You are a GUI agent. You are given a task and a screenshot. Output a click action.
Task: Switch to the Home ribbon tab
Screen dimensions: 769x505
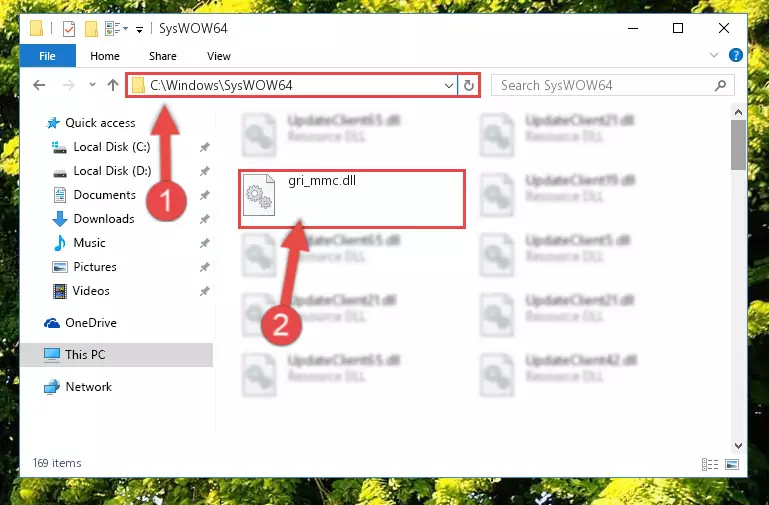(x=104, y=56)
